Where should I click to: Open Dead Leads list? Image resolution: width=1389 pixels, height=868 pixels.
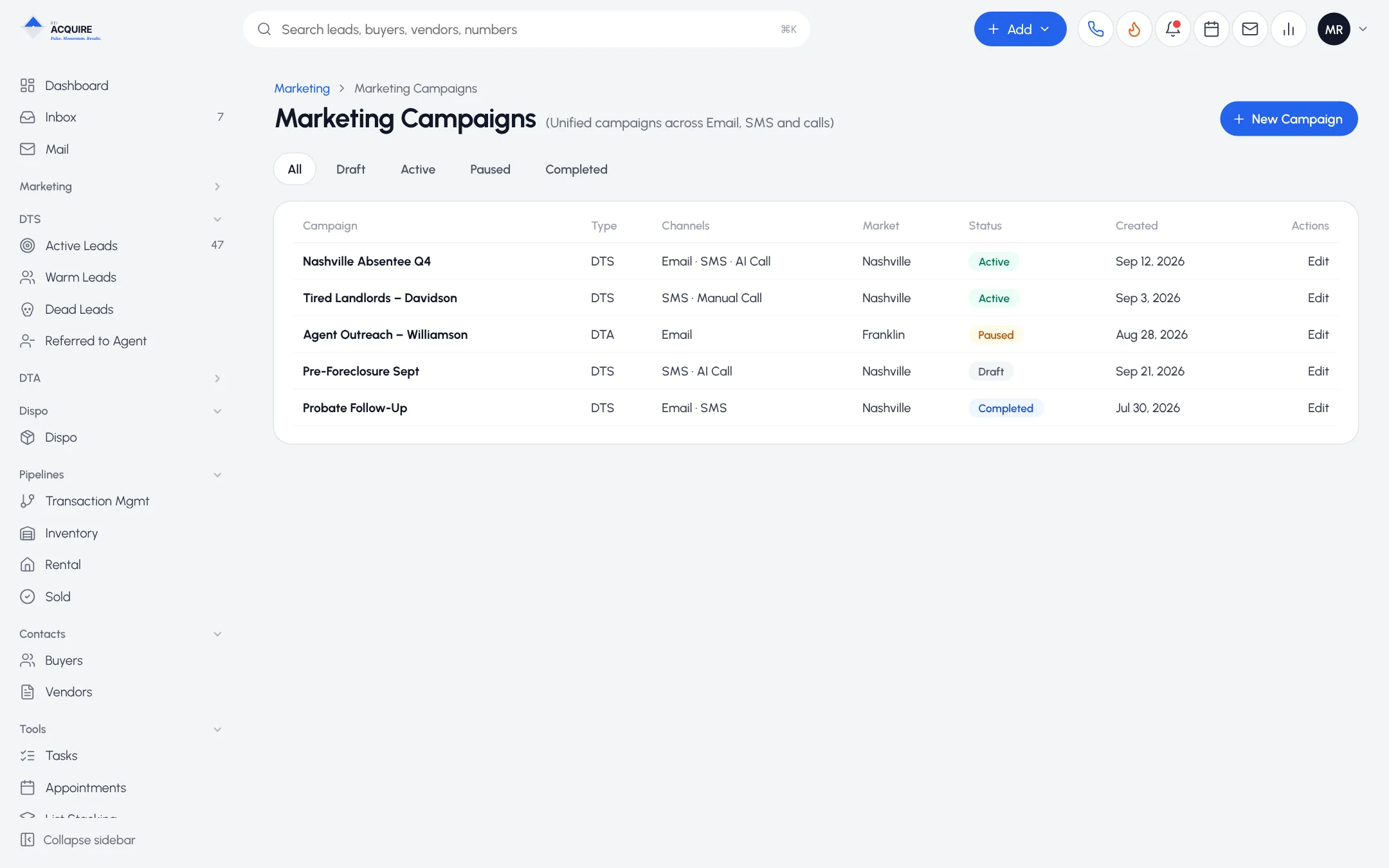point(121,309)
